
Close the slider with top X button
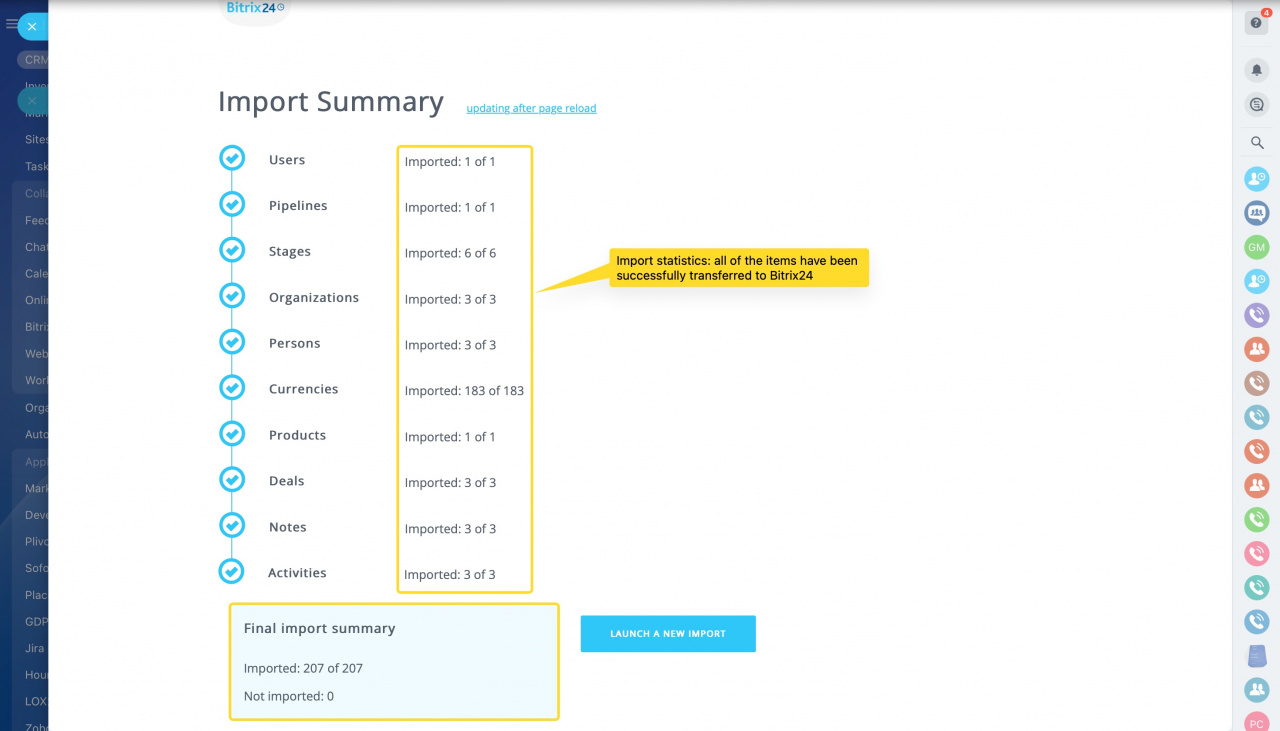click(x=32, y=27)
